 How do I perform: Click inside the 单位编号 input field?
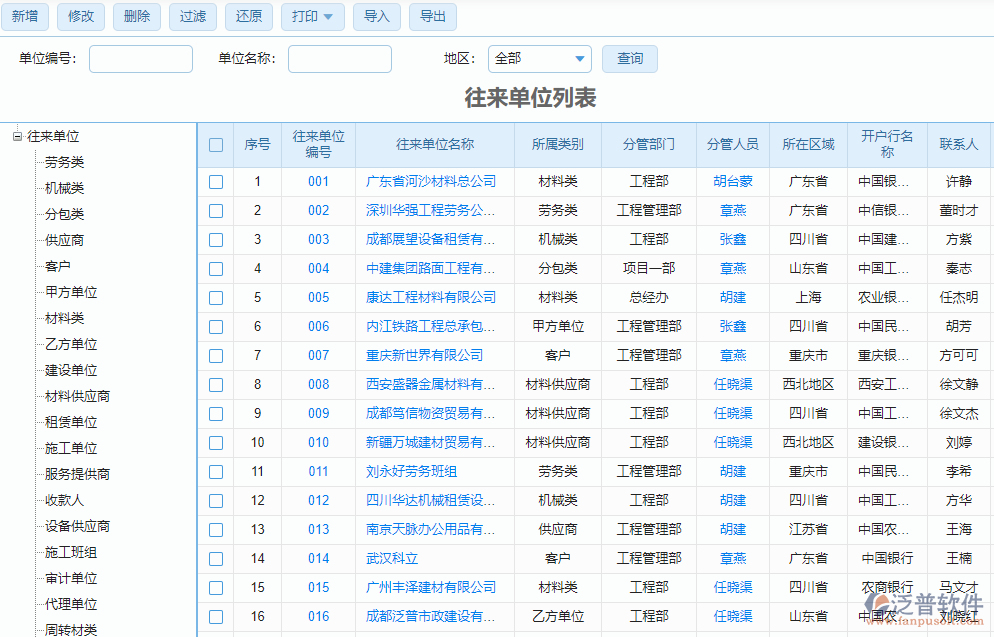140,59
